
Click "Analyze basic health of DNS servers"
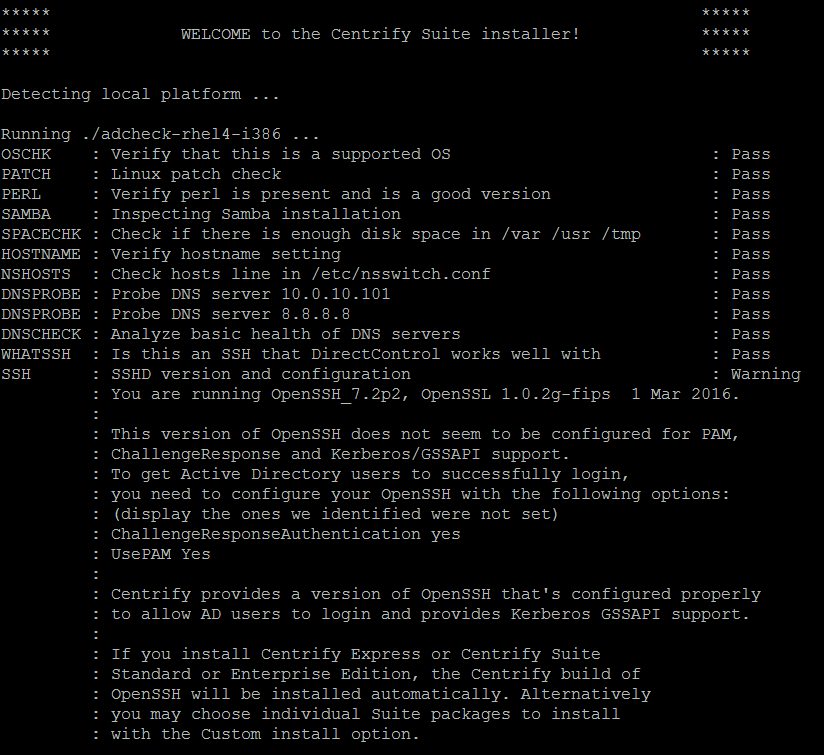286,334
